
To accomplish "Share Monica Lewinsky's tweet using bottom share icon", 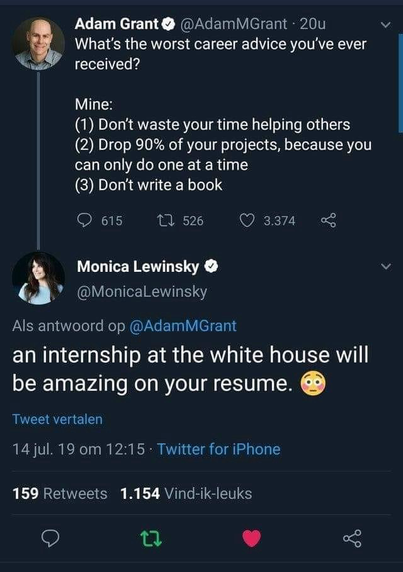I will (352, 538).
